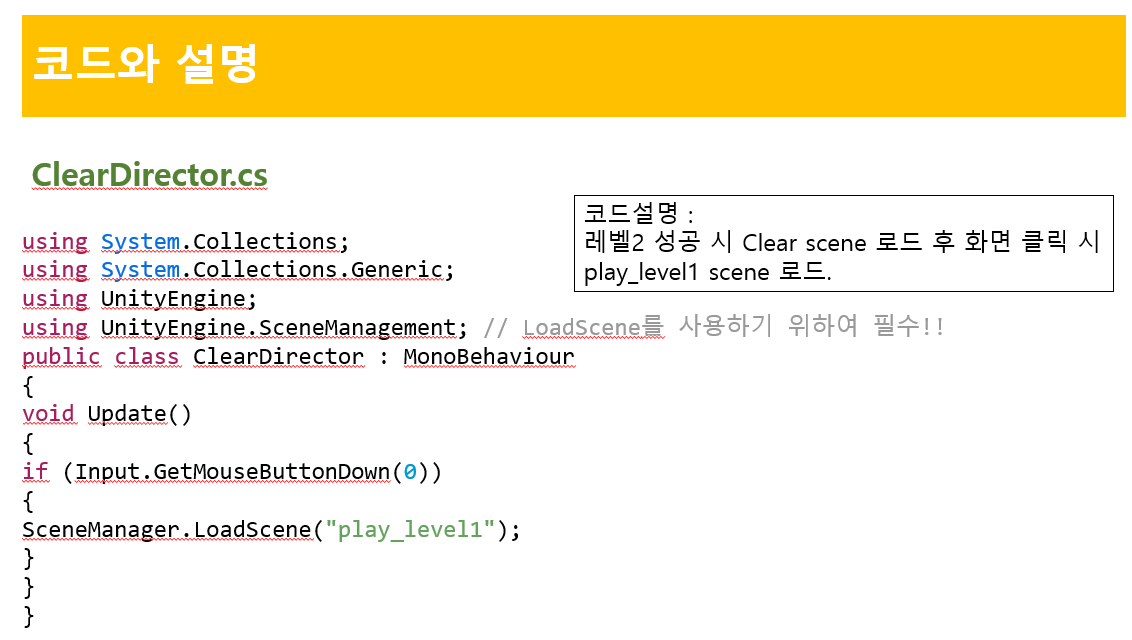Click the 'SceneManager.LoadScene' call text
The image size is (1132, 640).
tap(167, 530)
